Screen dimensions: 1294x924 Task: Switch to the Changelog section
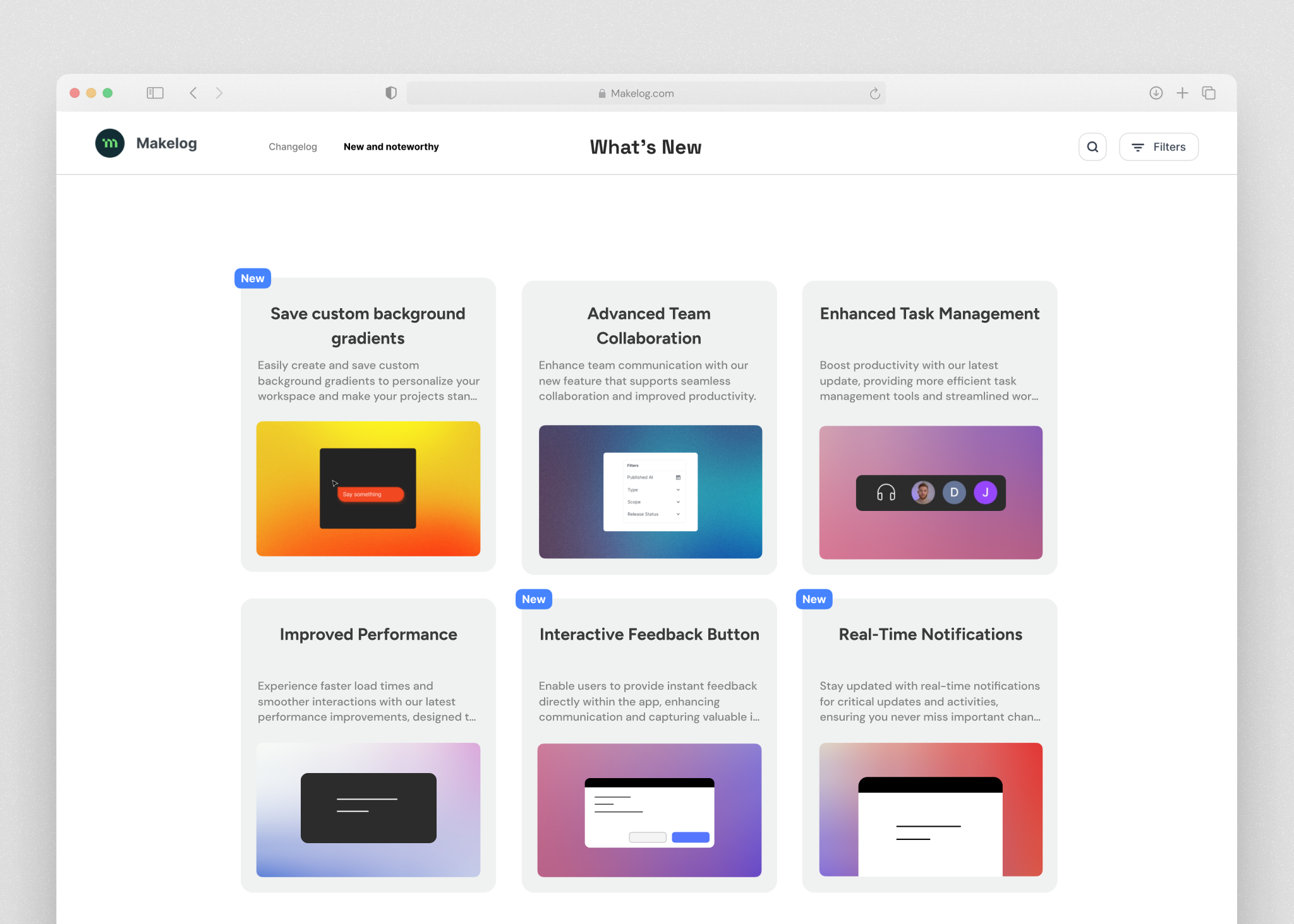click(293, 147)
